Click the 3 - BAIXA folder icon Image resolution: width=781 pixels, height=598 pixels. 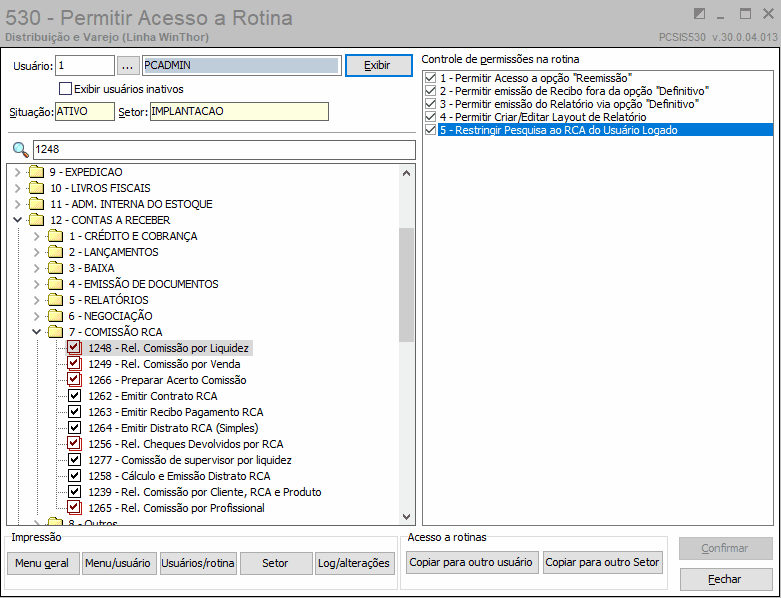(x=55, y=268)
